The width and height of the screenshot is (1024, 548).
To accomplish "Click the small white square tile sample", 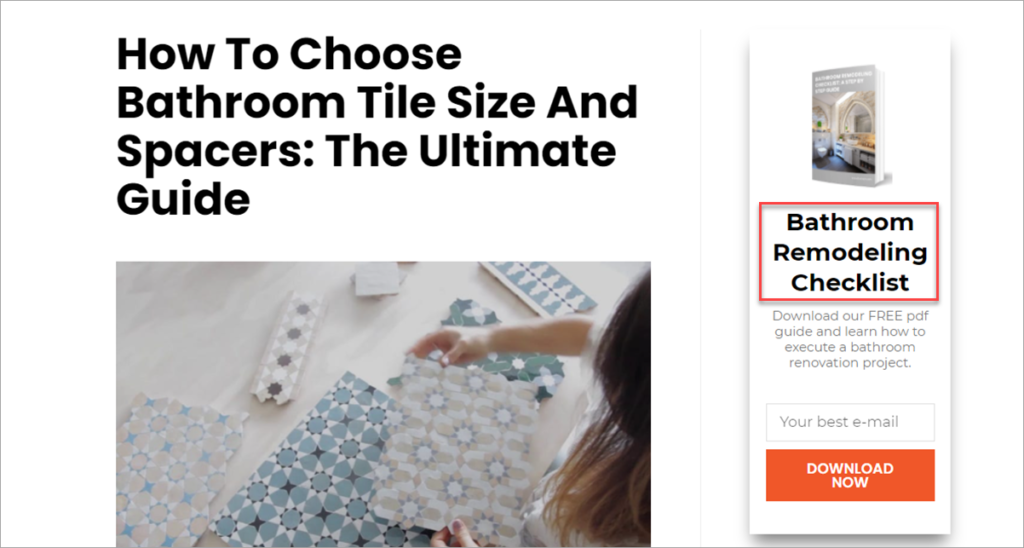I will [377, 278].
